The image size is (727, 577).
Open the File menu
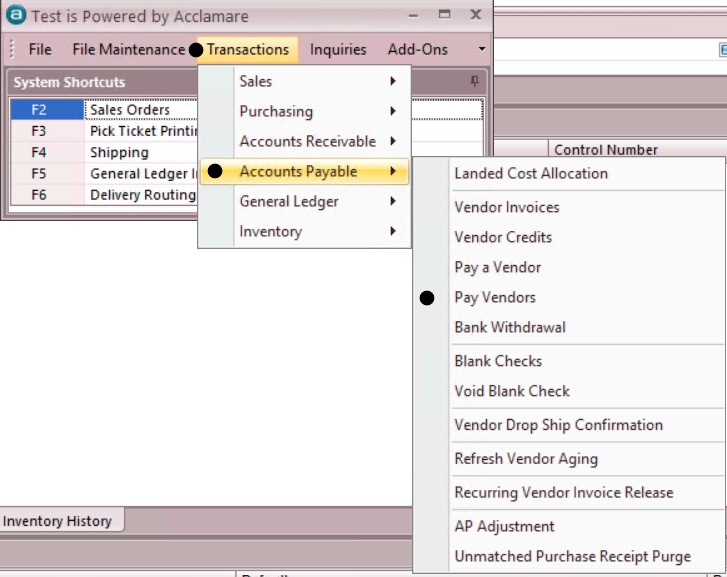pyautogui.click(x=40, y=49)
